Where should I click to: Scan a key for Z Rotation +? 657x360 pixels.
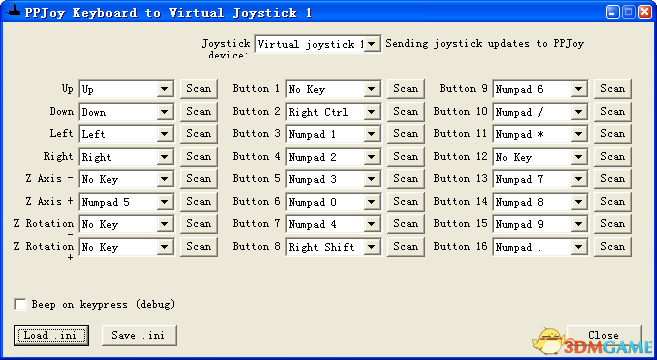pos(199,247)
